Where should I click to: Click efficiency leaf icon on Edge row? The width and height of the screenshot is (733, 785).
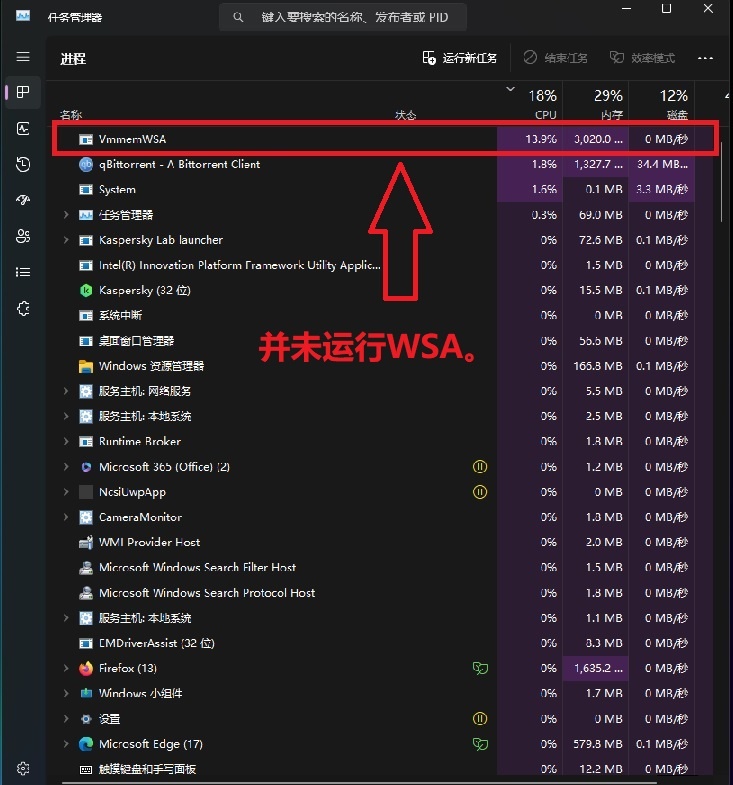pyautogui.click(x=480, y=744)
